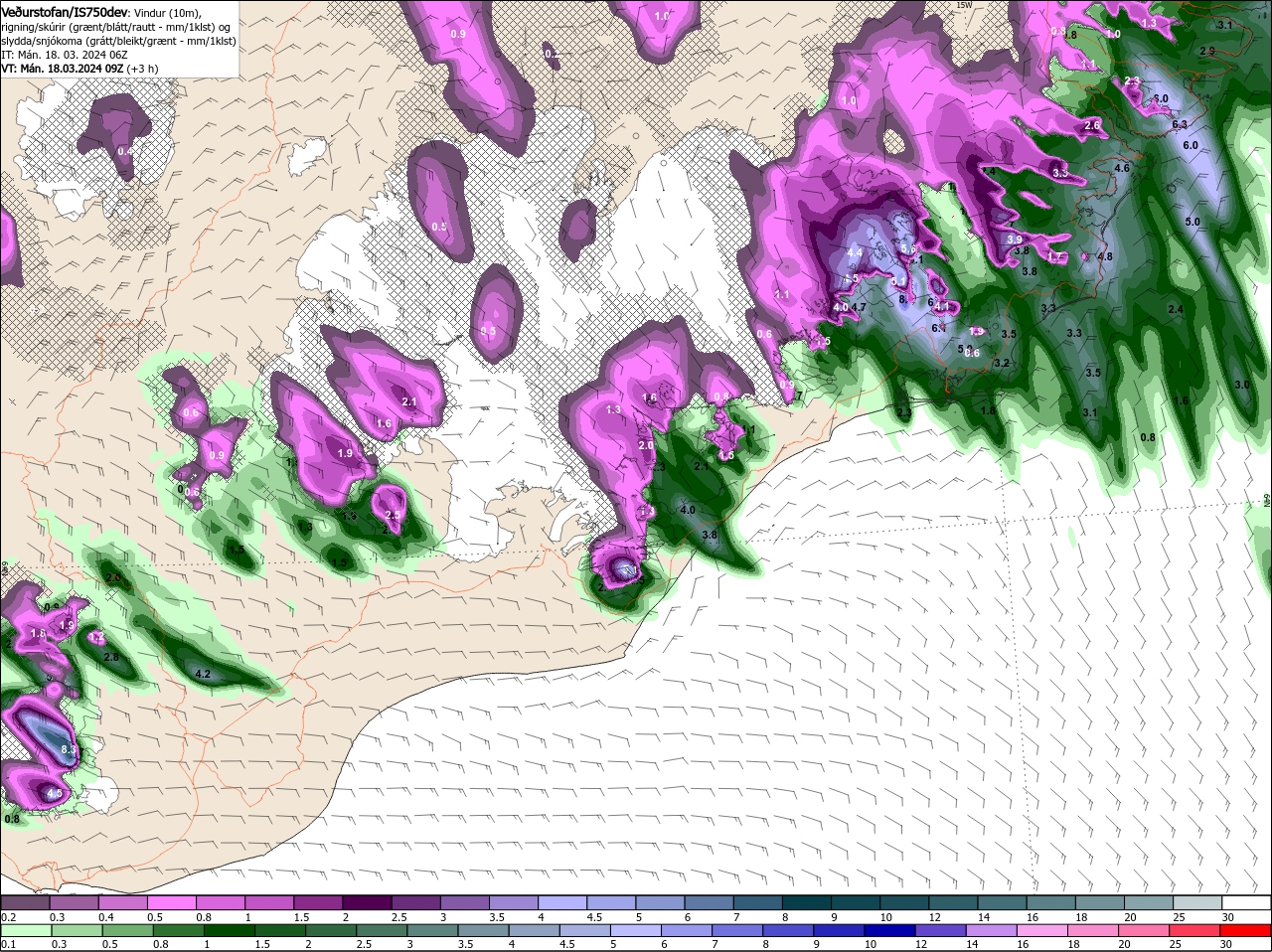Pick the bright pink swatch between 0.5 and 0.8 in snow legend
This screenshot has width=1272, height=952.
click(171, 902)
